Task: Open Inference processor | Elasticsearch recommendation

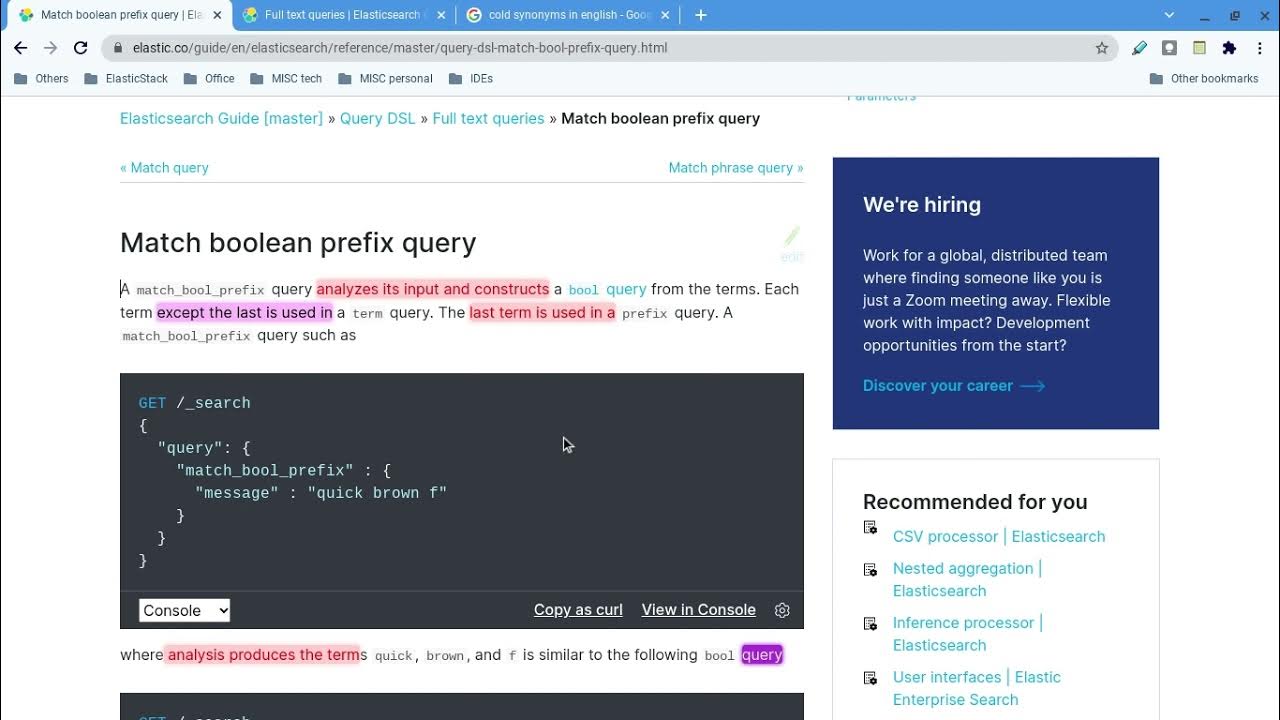Action: point(968,633)
